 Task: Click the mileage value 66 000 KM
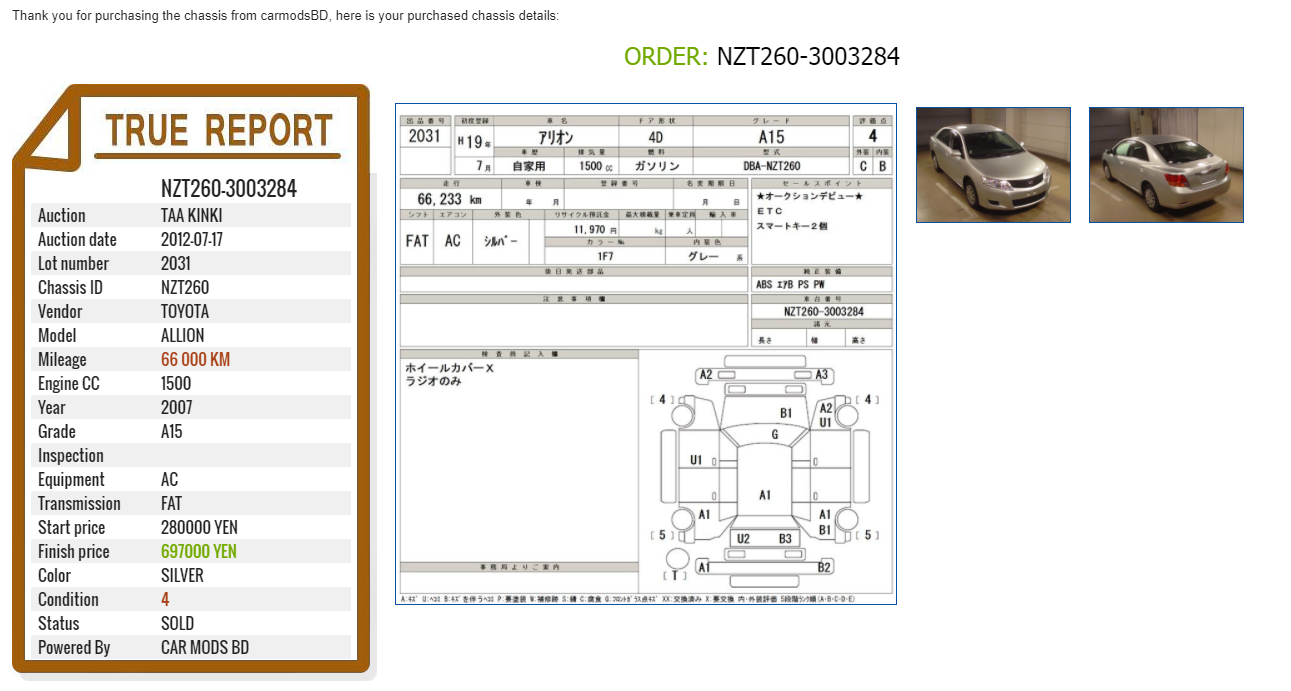coord(195,360)
